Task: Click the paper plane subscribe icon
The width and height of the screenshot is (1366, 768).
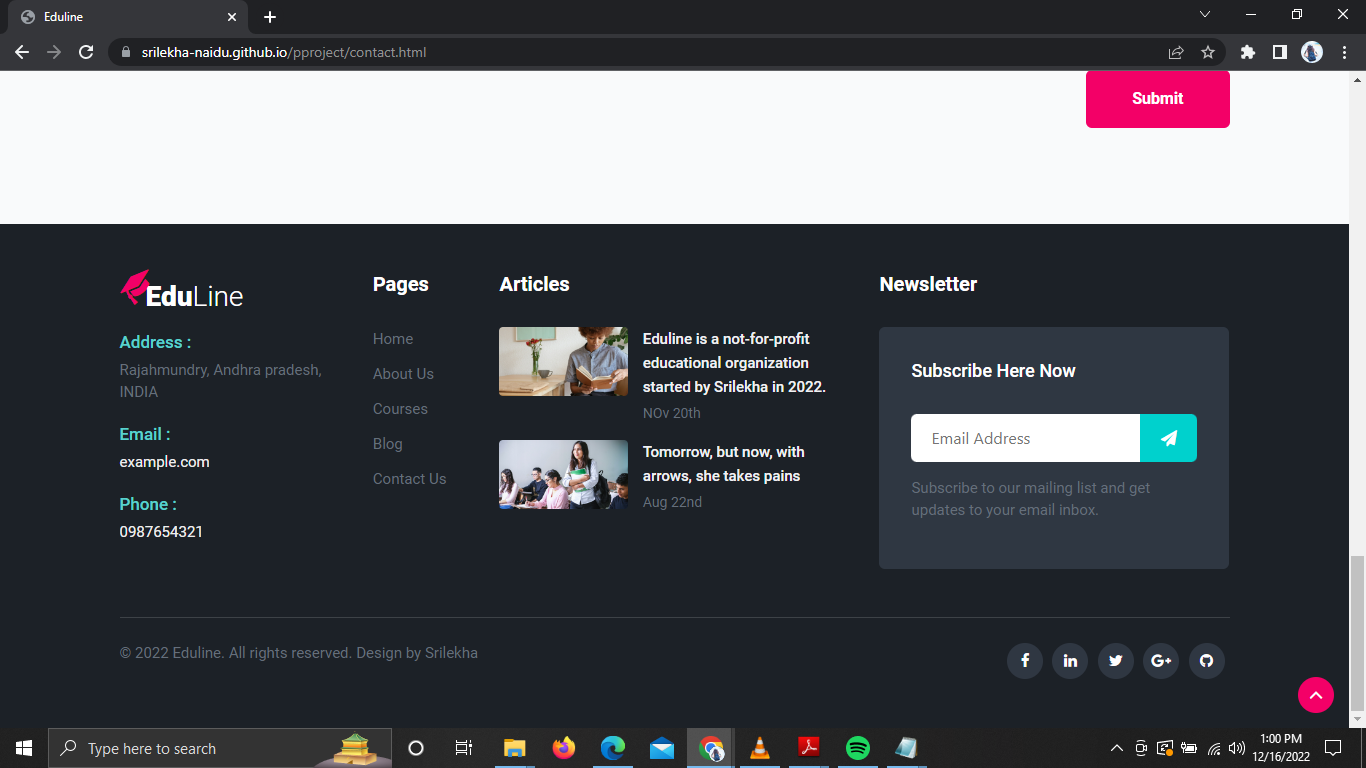Action: 1168,438
